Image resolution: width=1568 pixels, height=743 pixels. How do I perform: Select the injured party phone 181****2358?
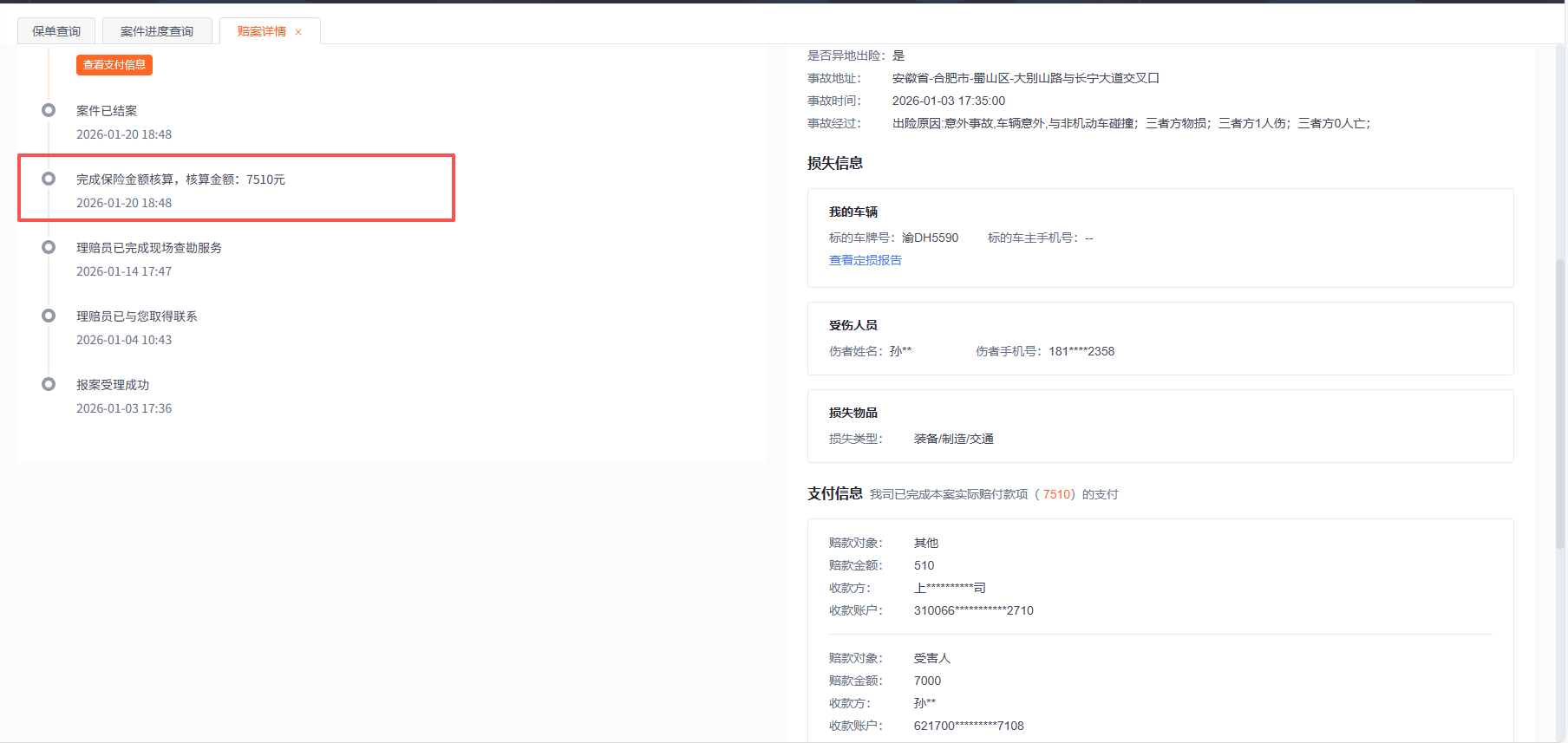coord(1081,351)
